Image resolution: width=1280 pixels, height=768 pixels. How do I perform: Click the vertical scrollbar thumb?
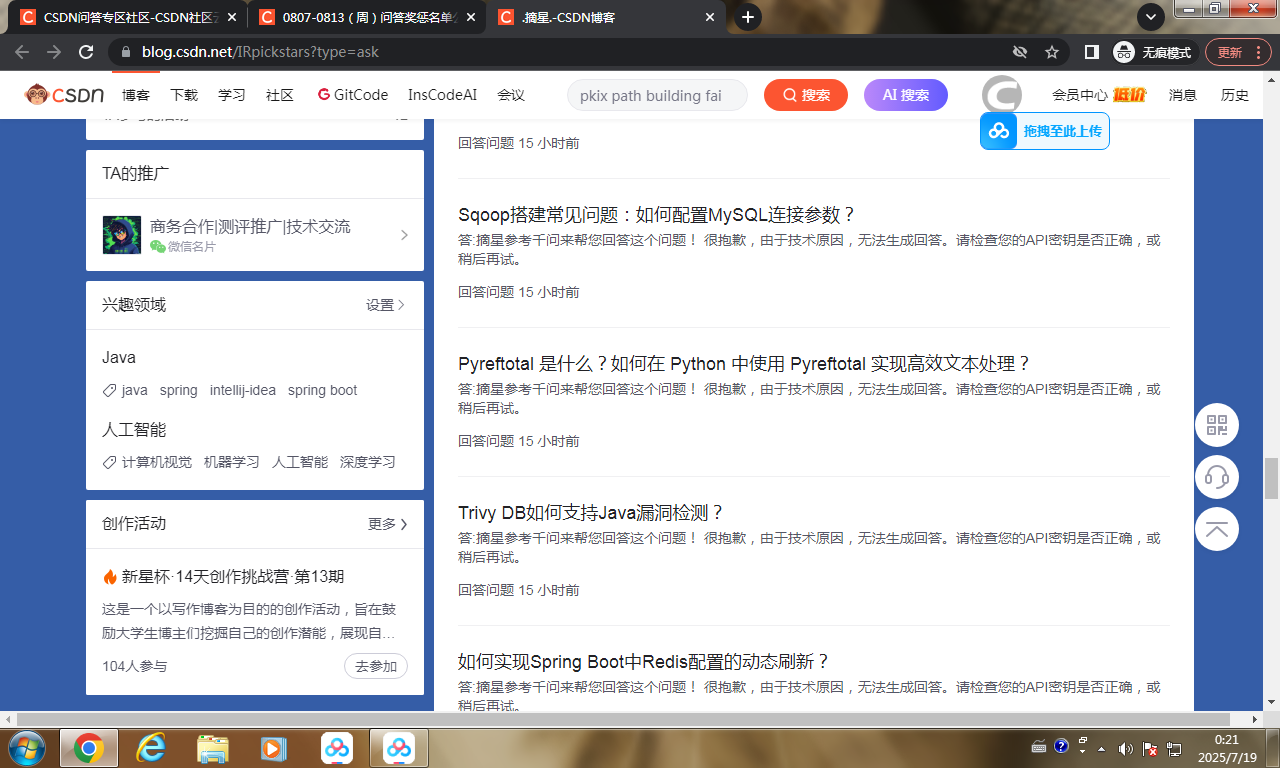click(1271, 478)
